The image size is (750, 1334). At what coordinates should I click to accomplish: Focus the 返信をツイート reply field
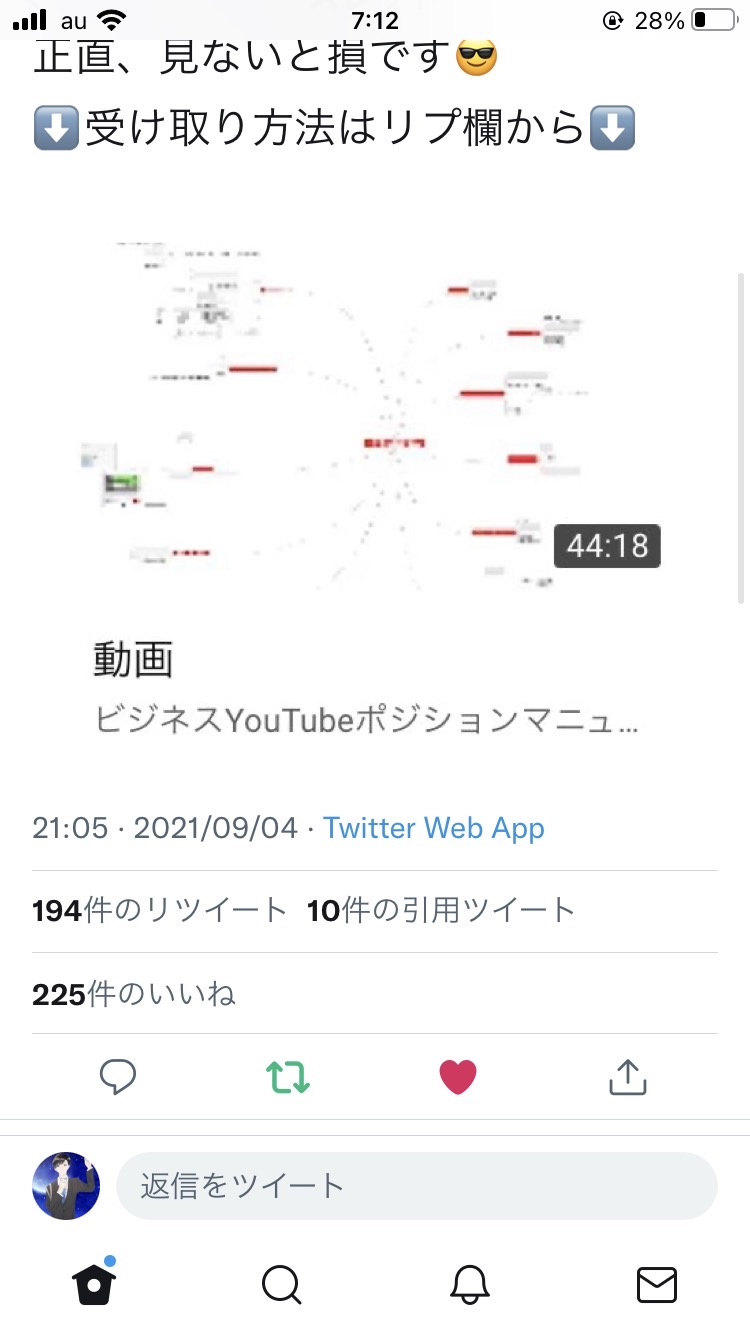(417, 1186)
